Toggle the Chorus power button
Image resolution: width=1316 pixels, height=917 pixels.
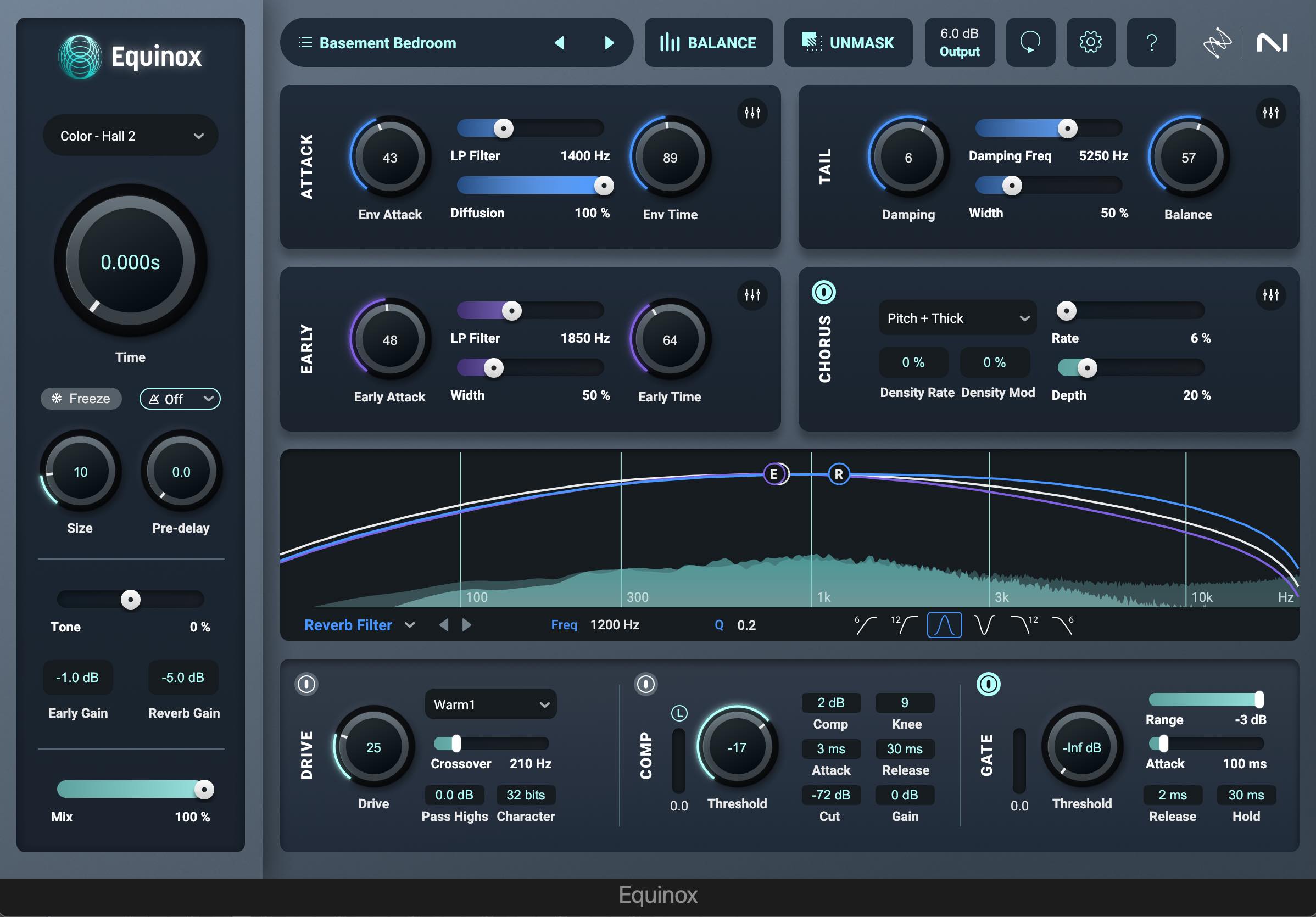point(824,293)
